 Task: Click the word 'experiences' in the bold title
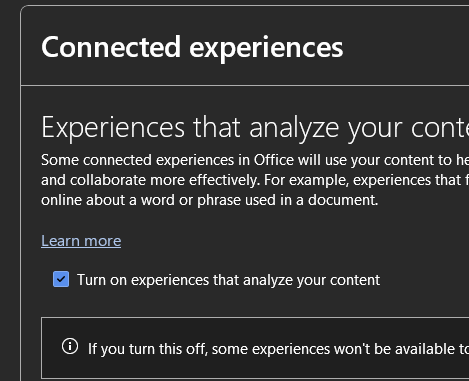pos(266,49)
